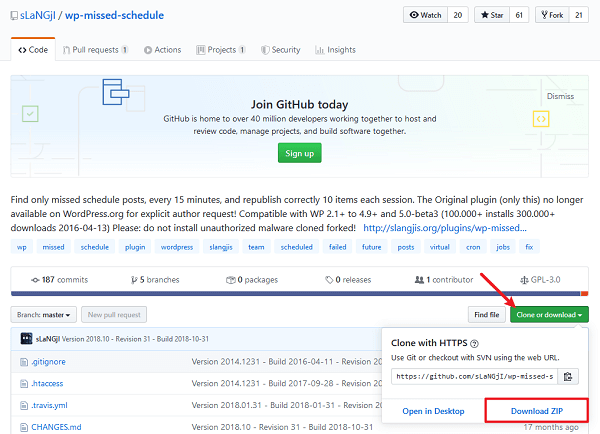
Task: View the 0 packages link
Action: (252, 280)
